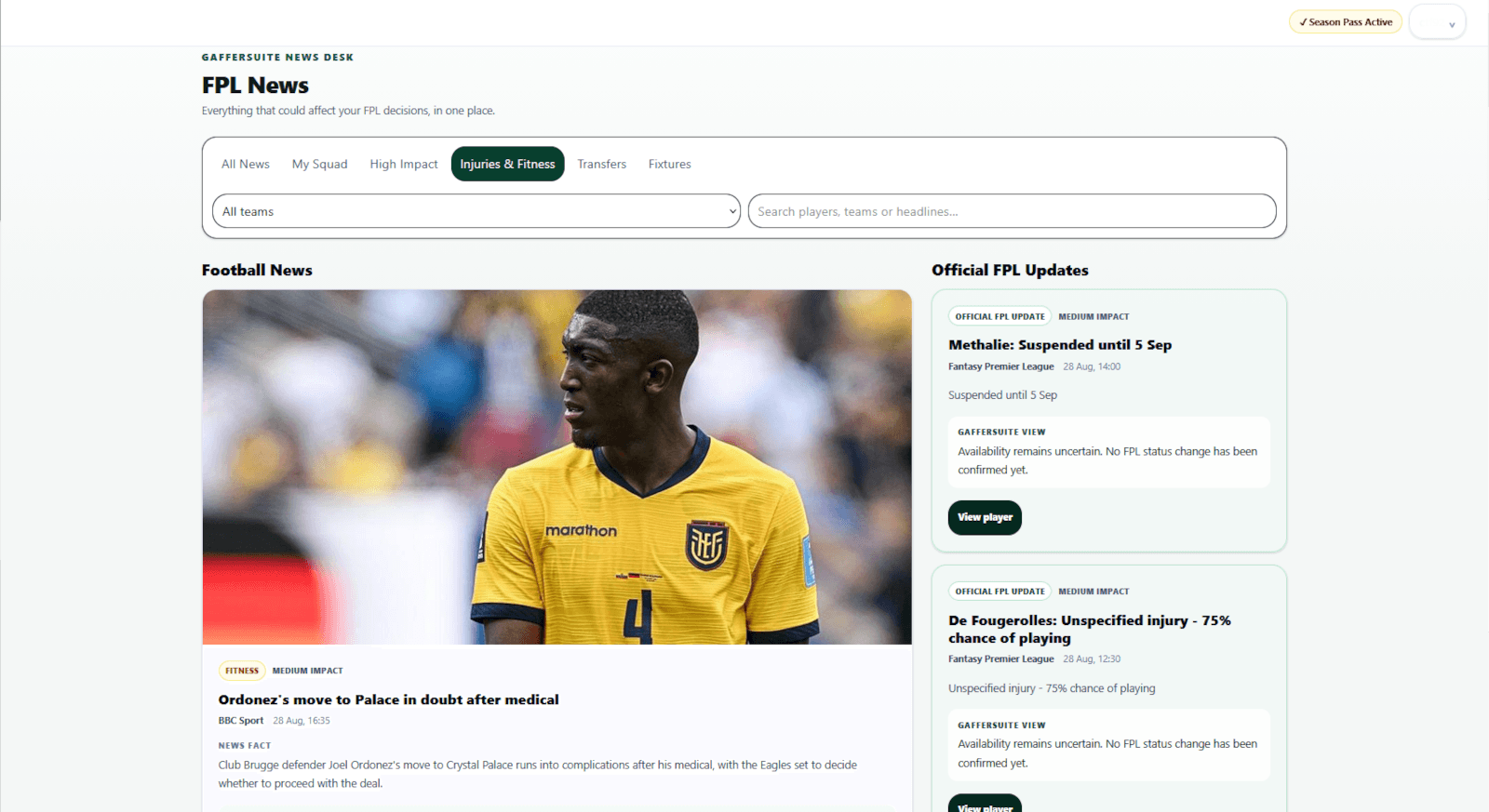Click the '28 Aug, 14:00' timestamp
Viewport: 1489px width, 812px height.
pos(1092,366)
